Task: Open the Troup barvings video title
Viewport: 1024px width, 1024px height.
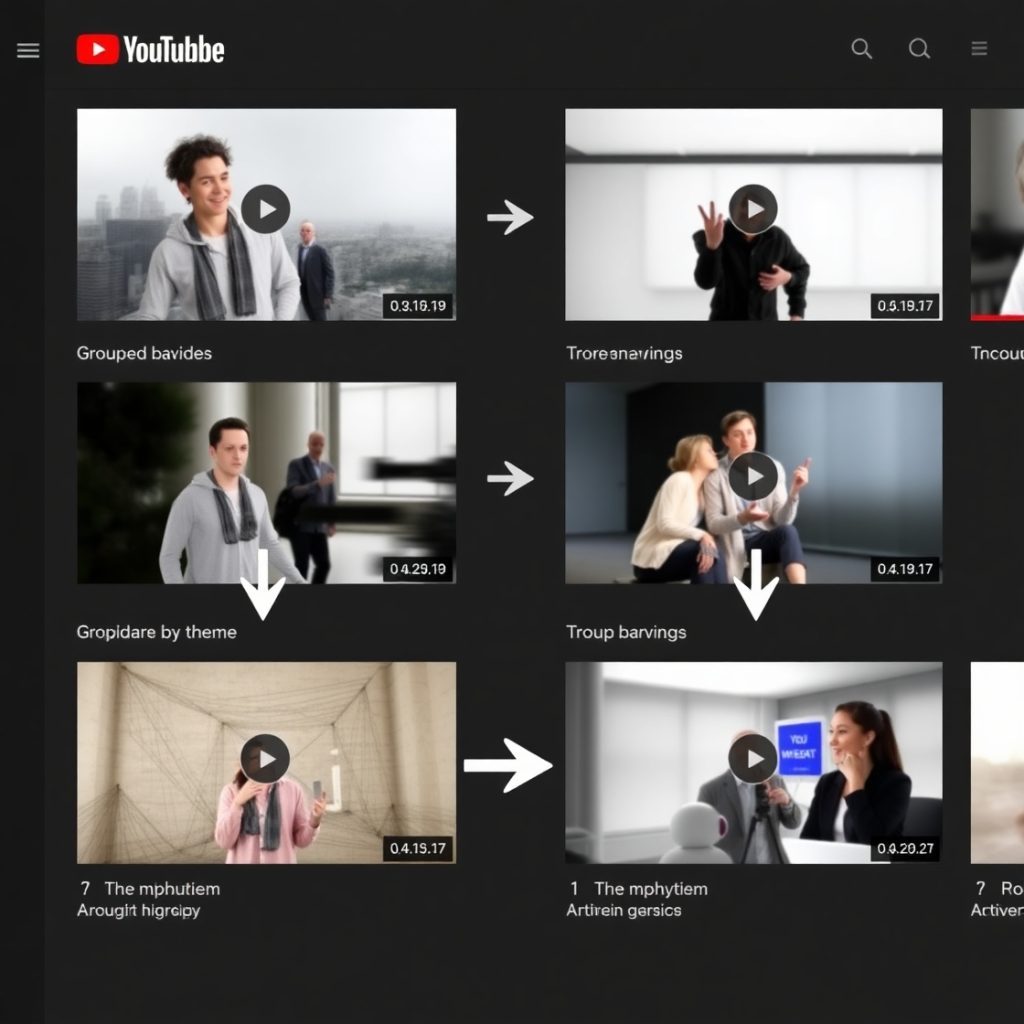Action: tap(625, 632)
